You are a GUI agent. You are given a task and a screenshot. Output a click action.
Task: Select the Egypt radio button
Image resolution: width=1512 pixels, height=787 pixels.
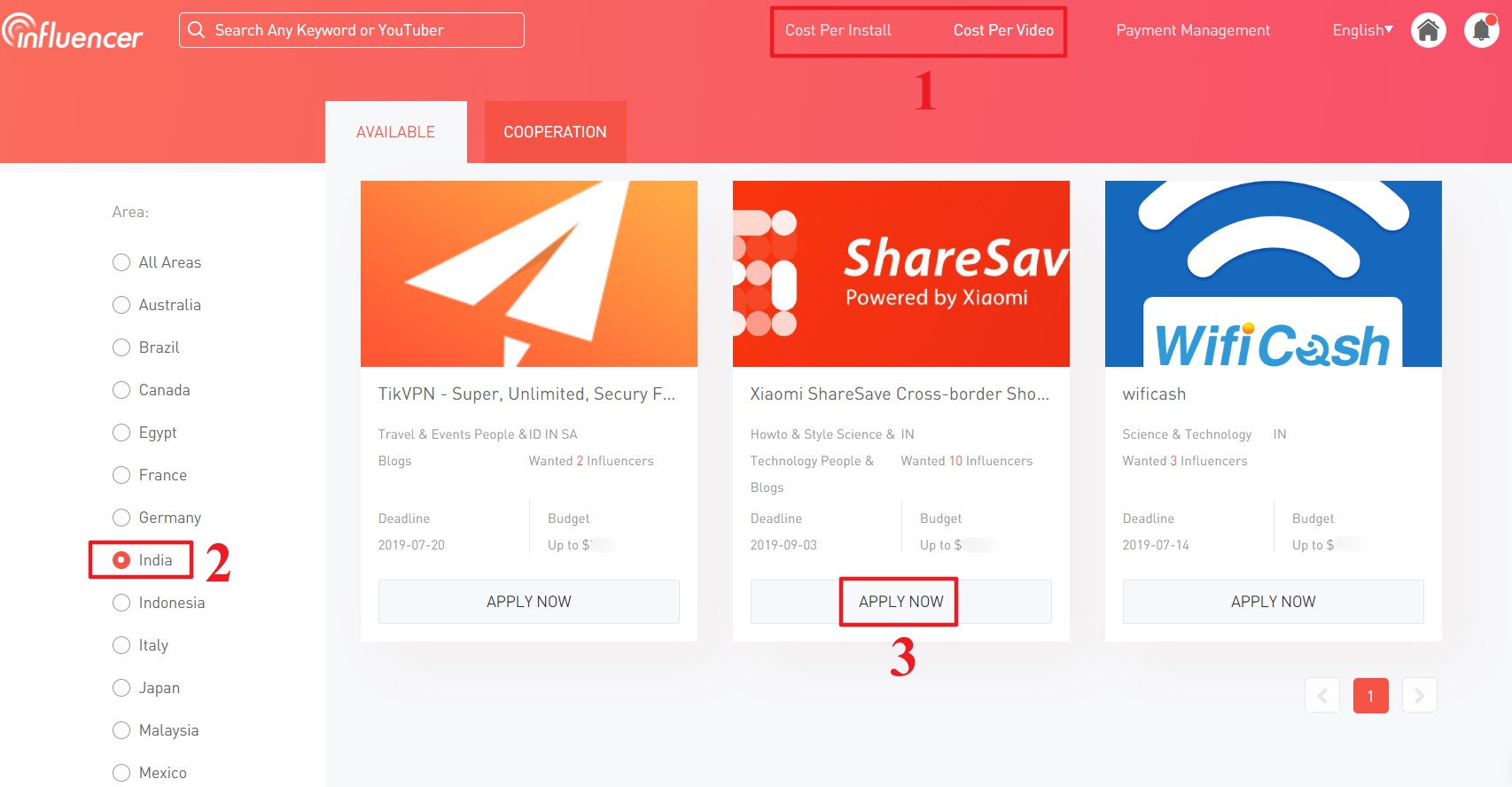121,432
